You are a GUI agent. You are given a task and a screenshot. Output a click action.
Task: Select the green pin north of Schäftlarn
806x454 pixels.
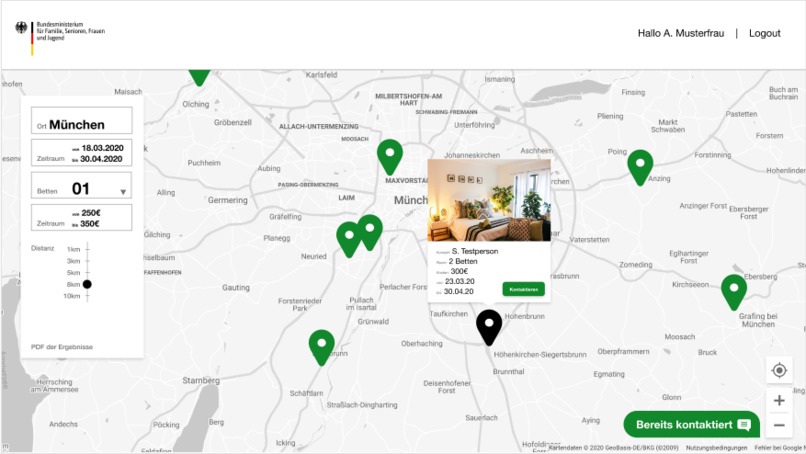point(322,347)
